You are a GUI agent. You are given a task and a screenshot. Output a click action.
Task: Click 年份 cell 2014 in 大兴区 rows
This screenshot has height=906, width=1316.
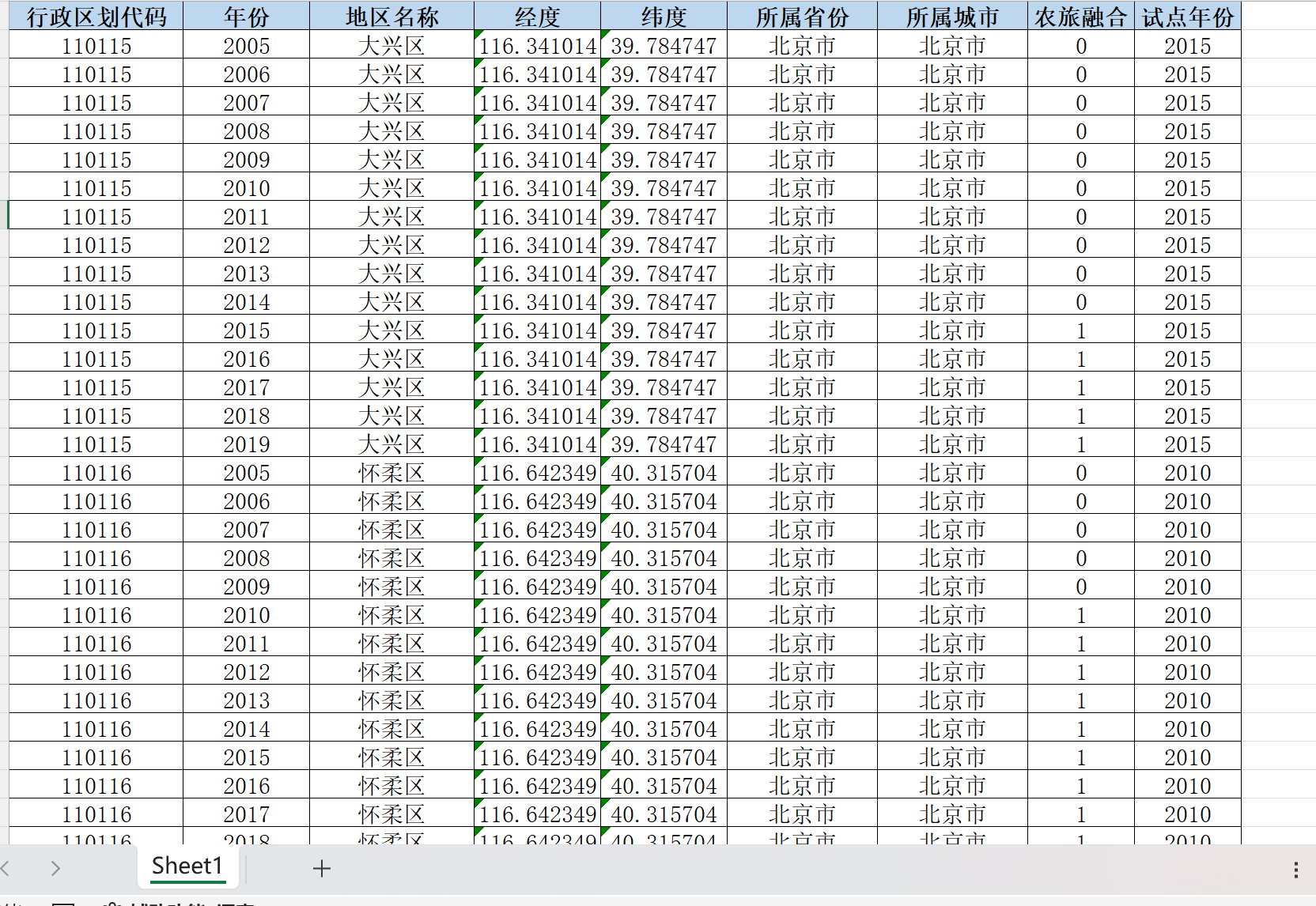(x=247, y=302)
